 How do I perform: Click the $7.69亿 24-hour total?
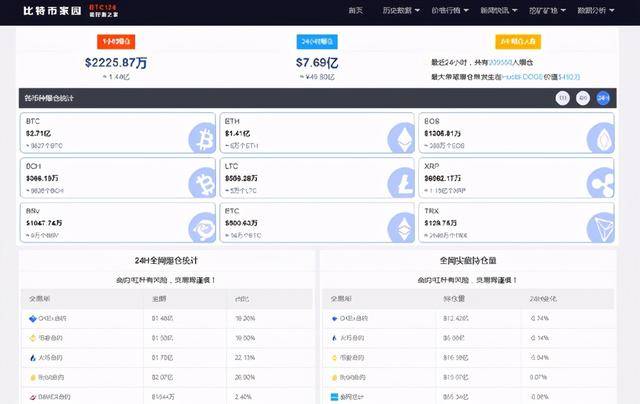click(317, 62)
